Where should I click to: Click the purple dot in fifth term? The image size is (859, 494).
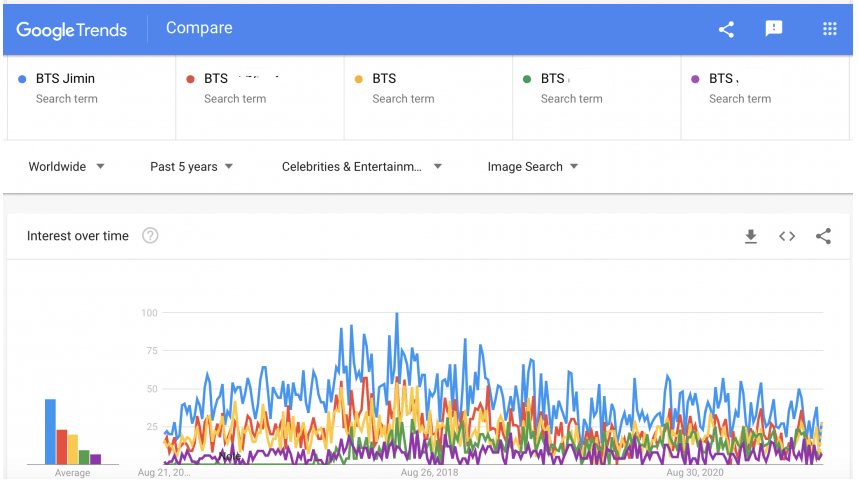click(695, 79)
